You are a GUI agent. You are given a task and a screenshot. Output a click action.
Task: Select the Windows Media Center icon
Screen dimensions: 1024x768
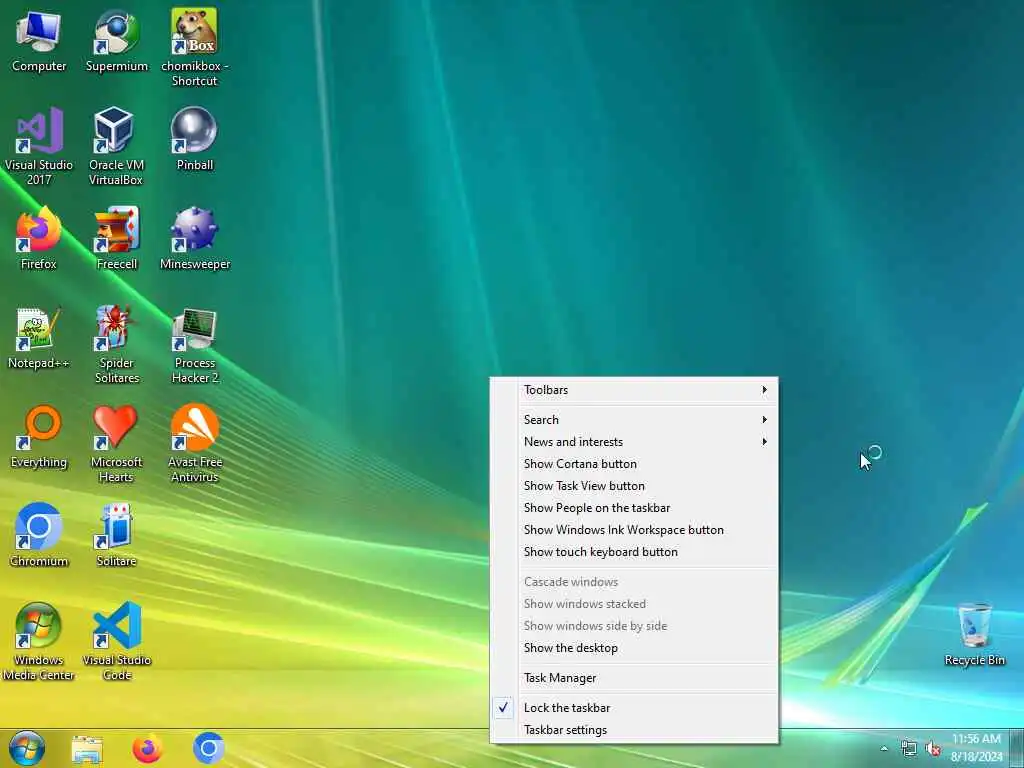tap(39, 641)
